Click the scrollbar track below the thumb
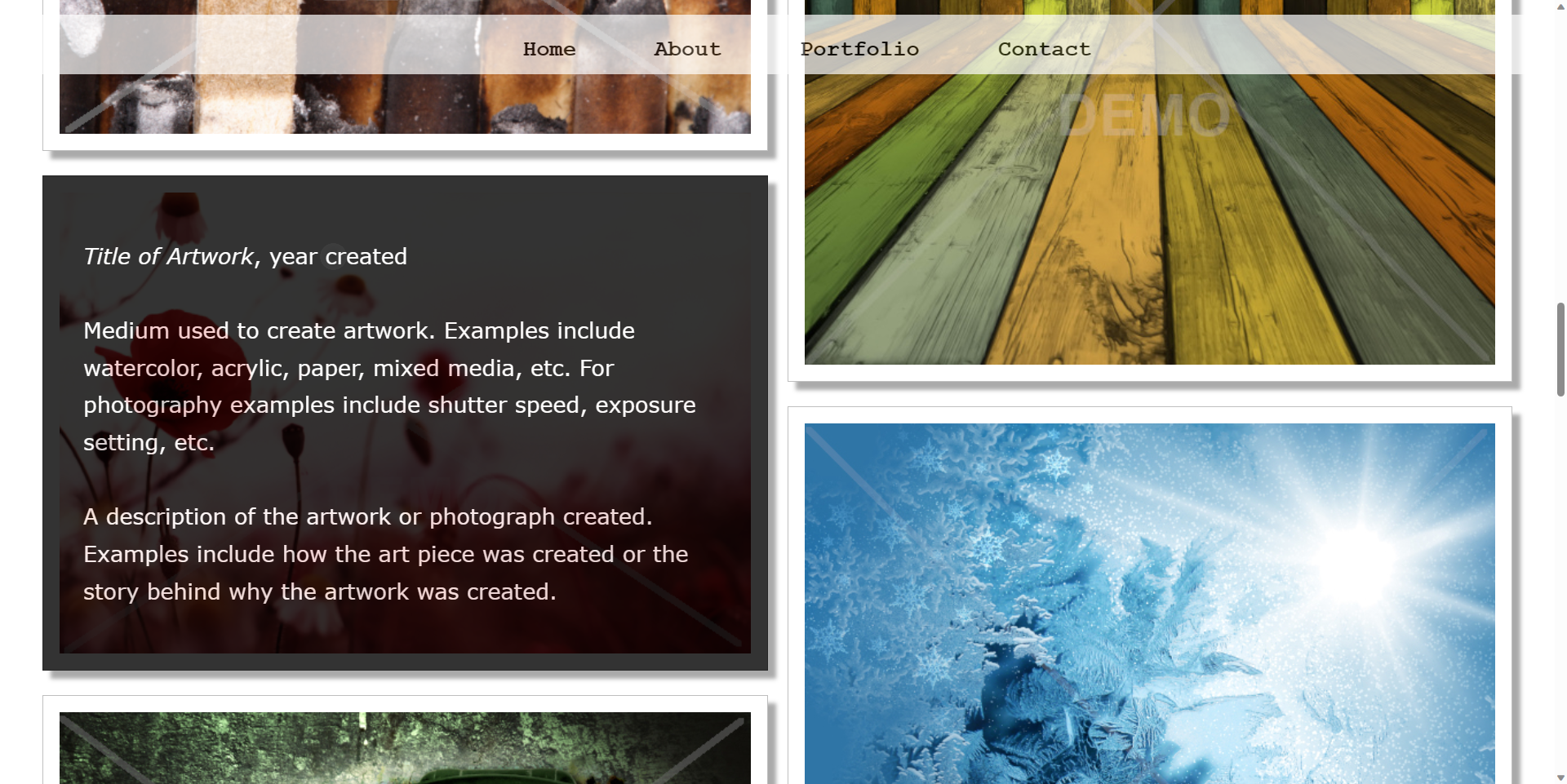Viewport: 1567px width, 784px height. (1560, 583)
